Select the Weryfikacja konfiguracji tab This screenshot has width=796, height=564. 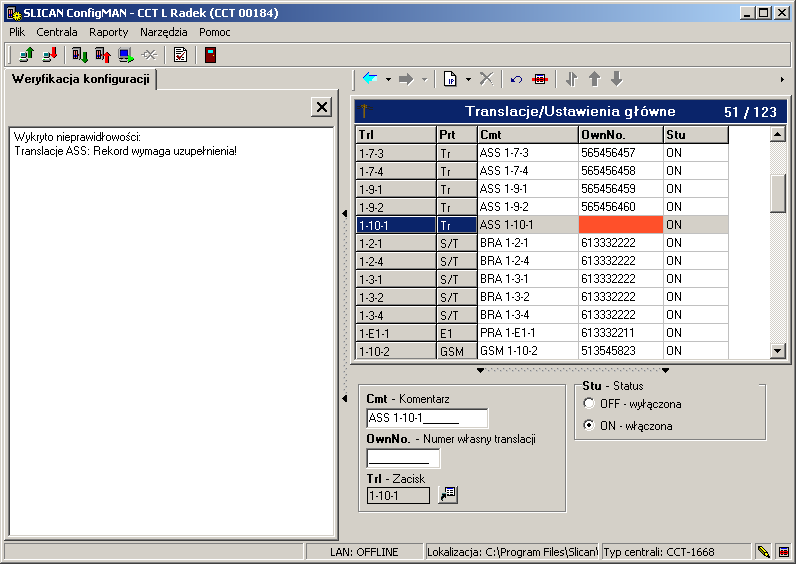pos(81,79)
